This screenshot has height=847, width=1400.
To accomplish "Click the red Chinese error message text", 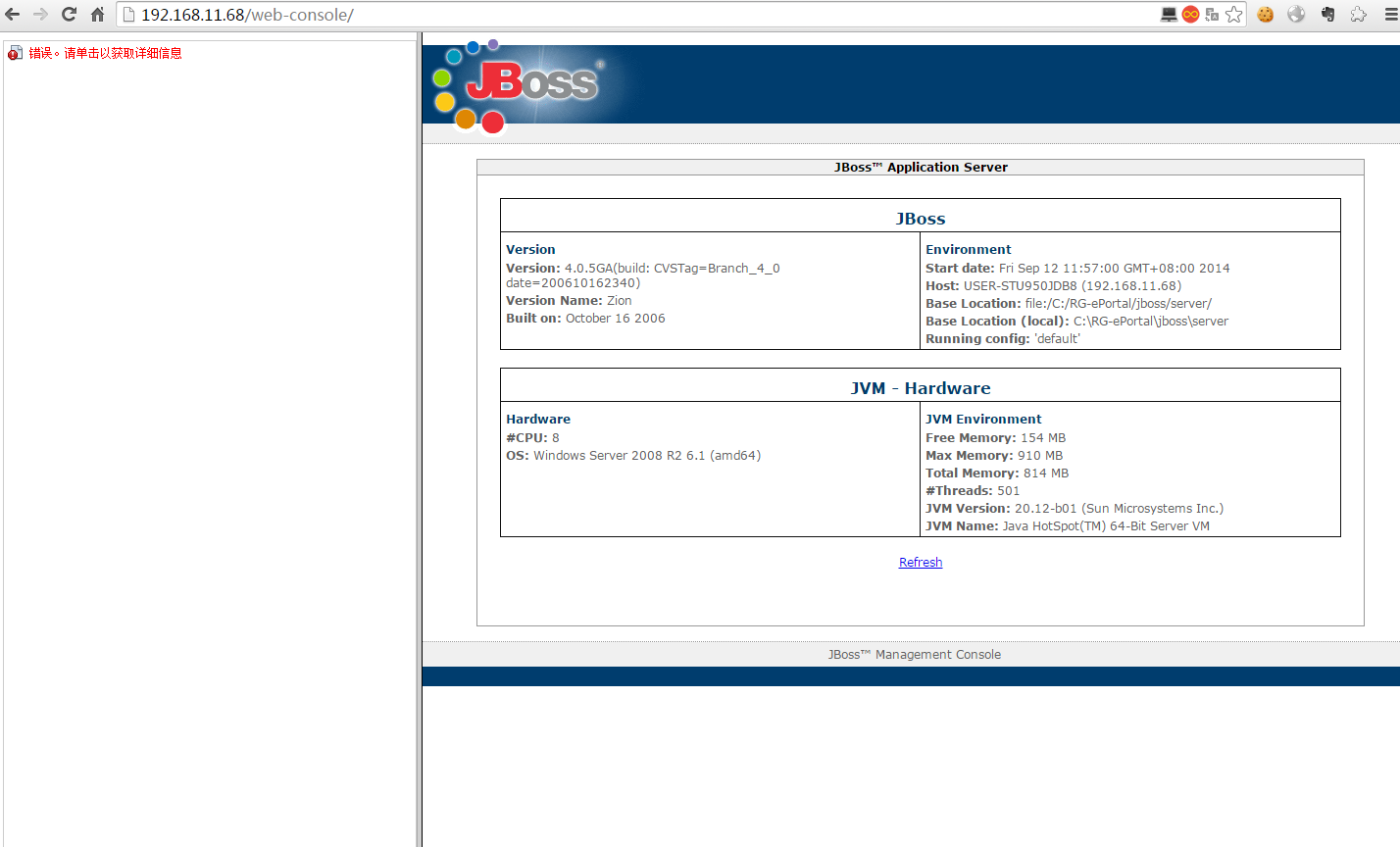I will point(105,53).
